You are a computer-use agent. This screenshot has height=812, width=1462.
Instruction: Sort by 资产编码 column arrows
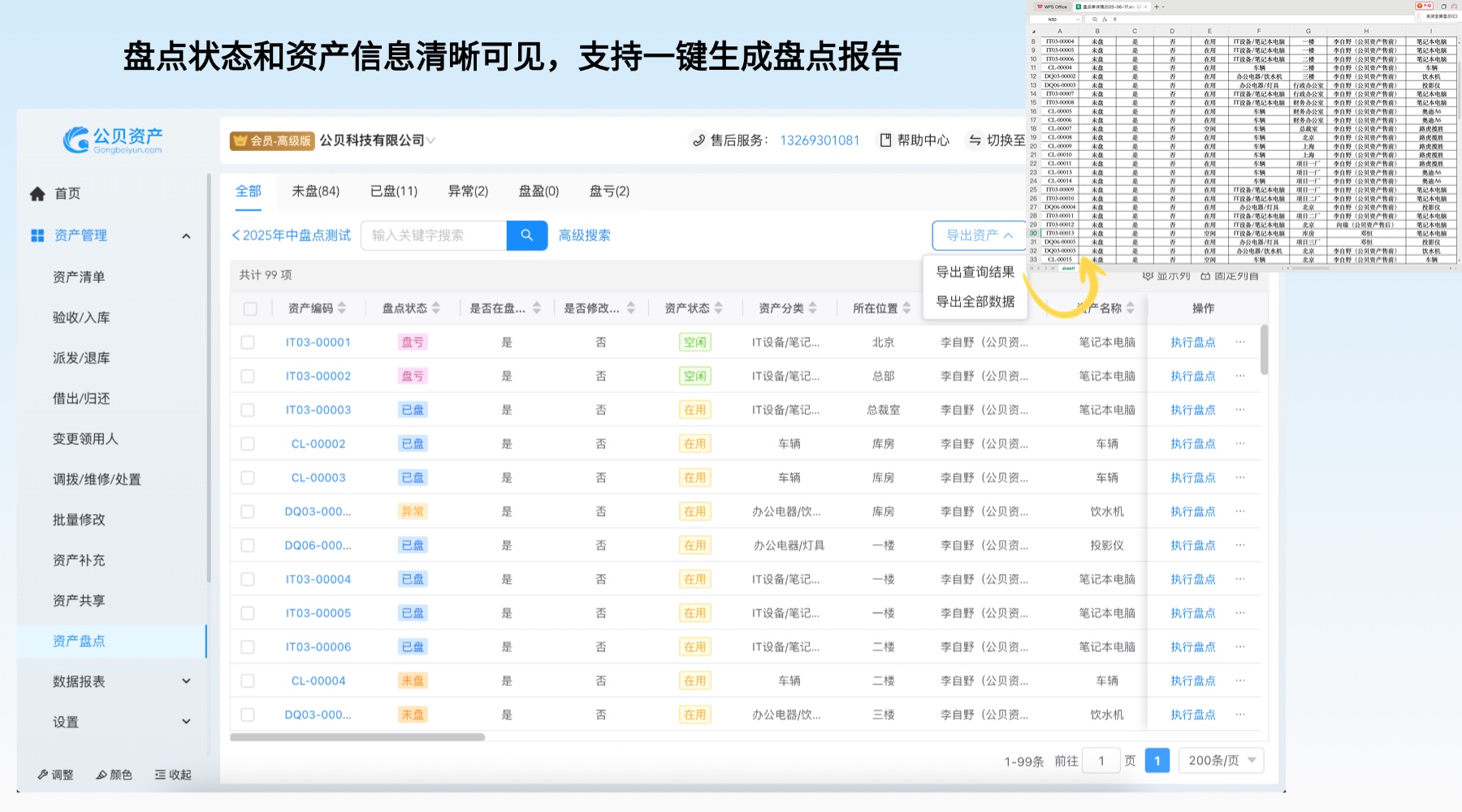(x=342, y=309)
